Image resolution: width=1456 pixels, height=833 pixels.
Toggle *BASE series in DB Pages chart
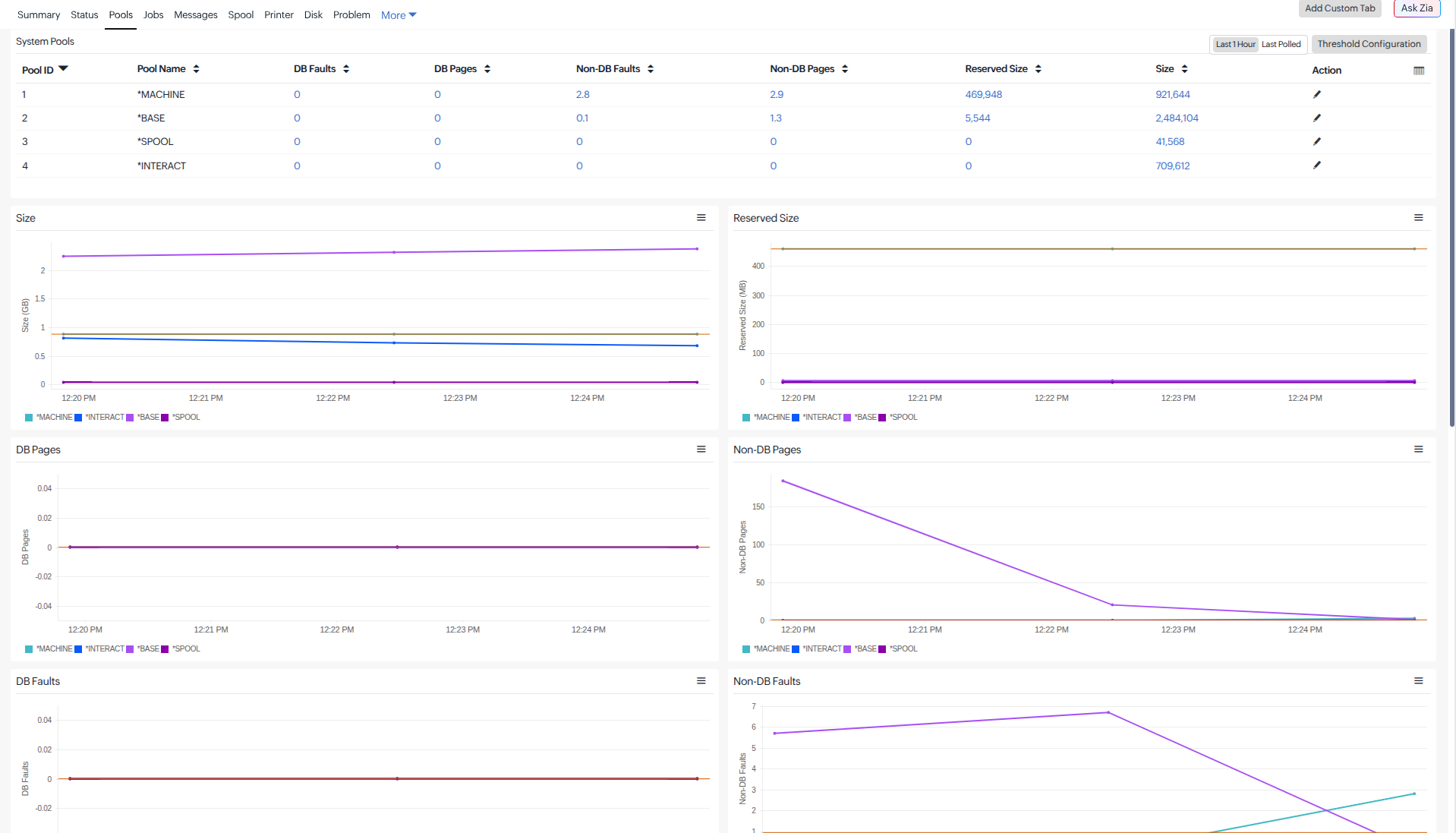[x=143, y=648]
